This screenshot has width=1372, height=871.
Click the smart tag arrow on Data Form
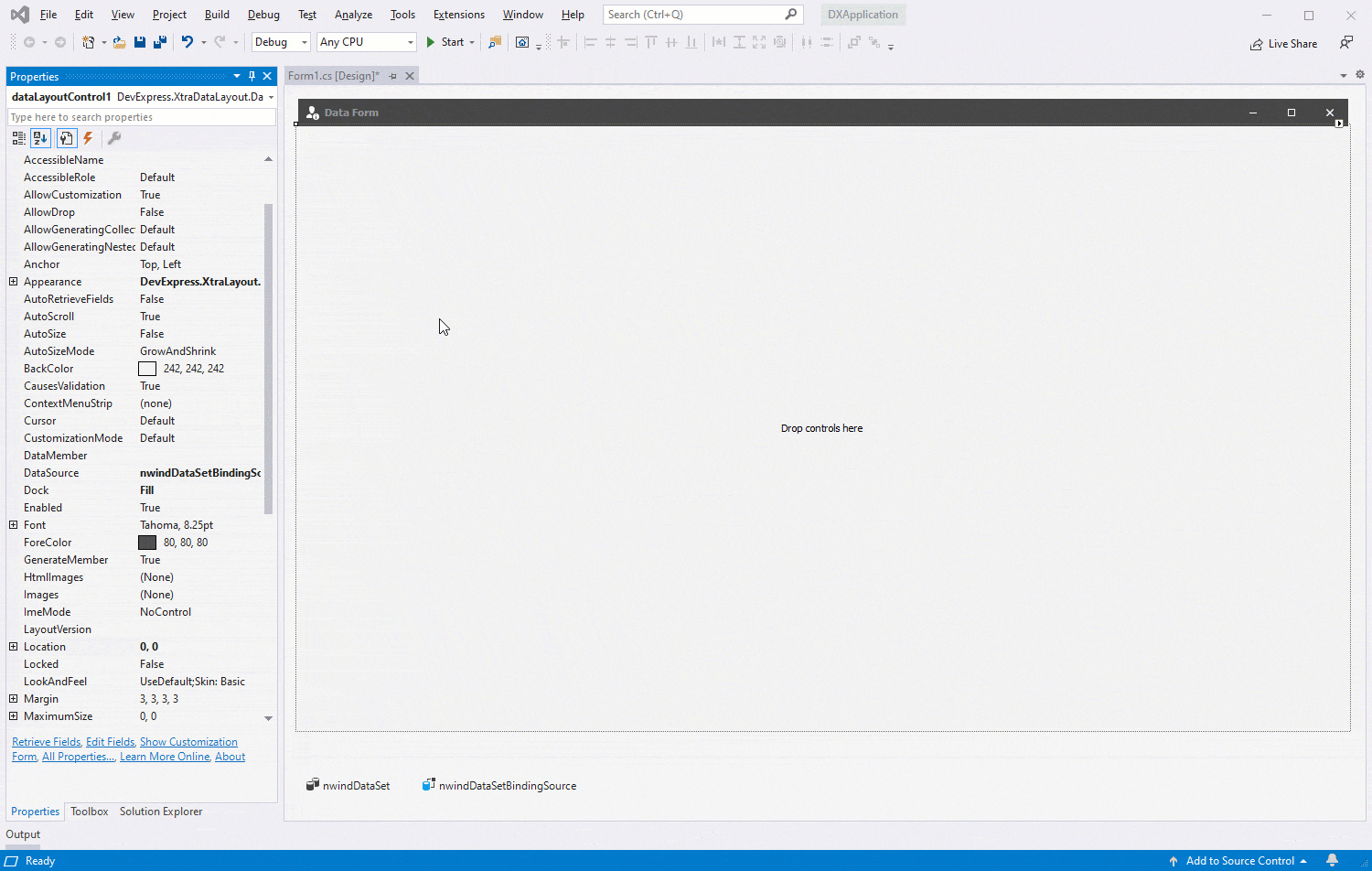click(x=1339, y=124)
